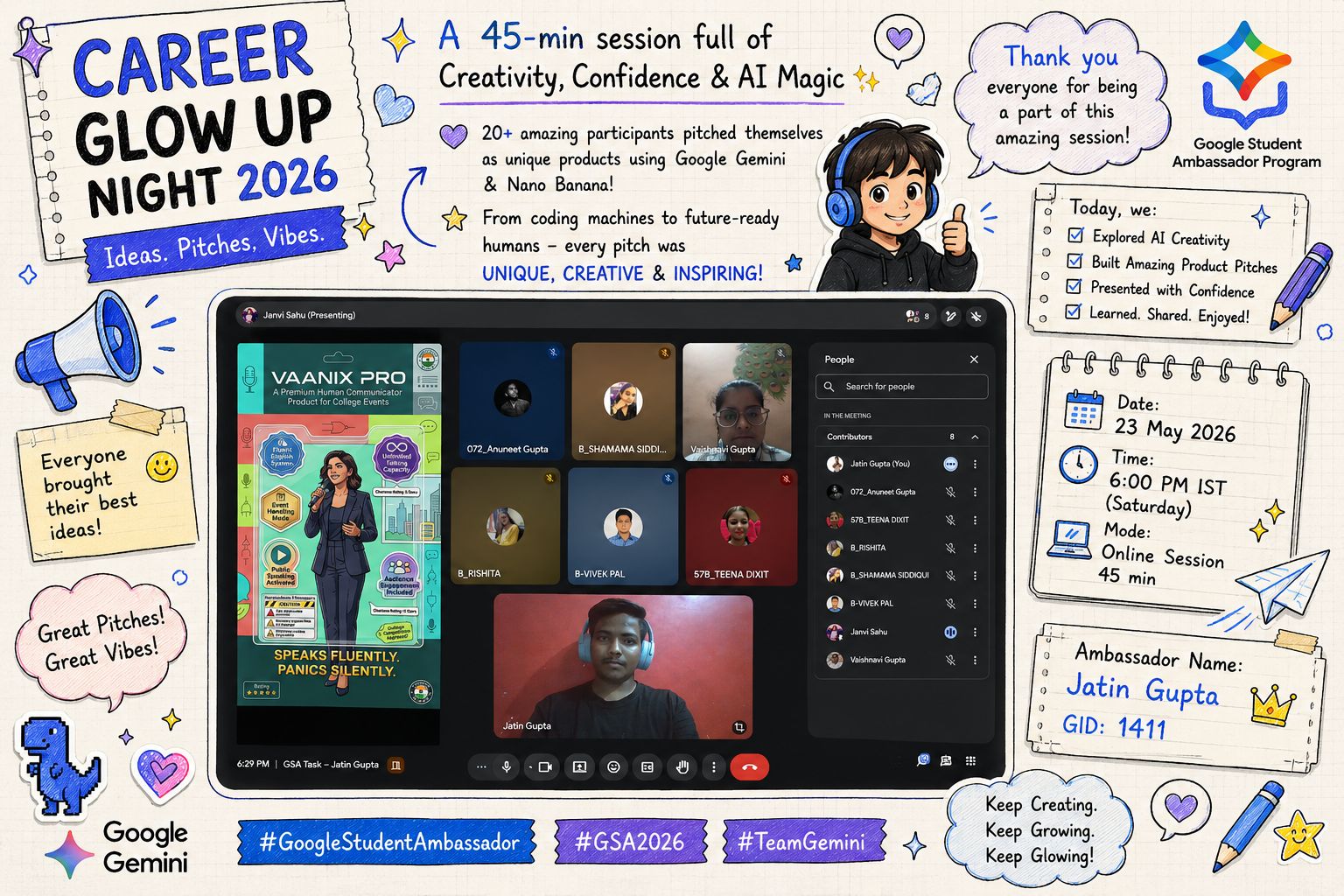Click the participant count pill showing 8

918,316
